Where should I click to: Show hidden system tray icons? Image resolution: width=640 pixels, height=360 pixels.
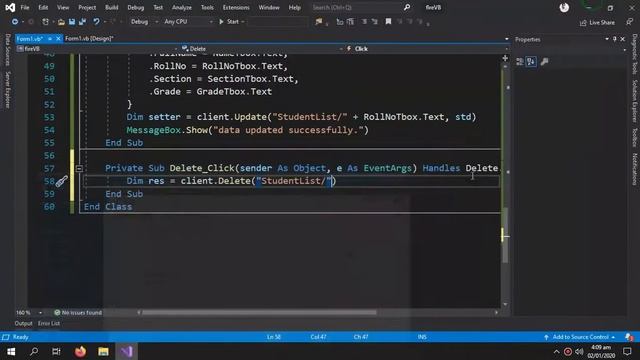click(556, 351)
